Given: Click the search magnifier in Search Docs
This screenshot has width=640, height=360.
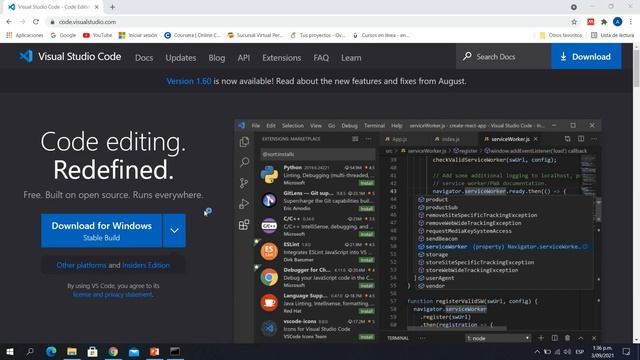Looking at the screenshot, I should point(467,56).
